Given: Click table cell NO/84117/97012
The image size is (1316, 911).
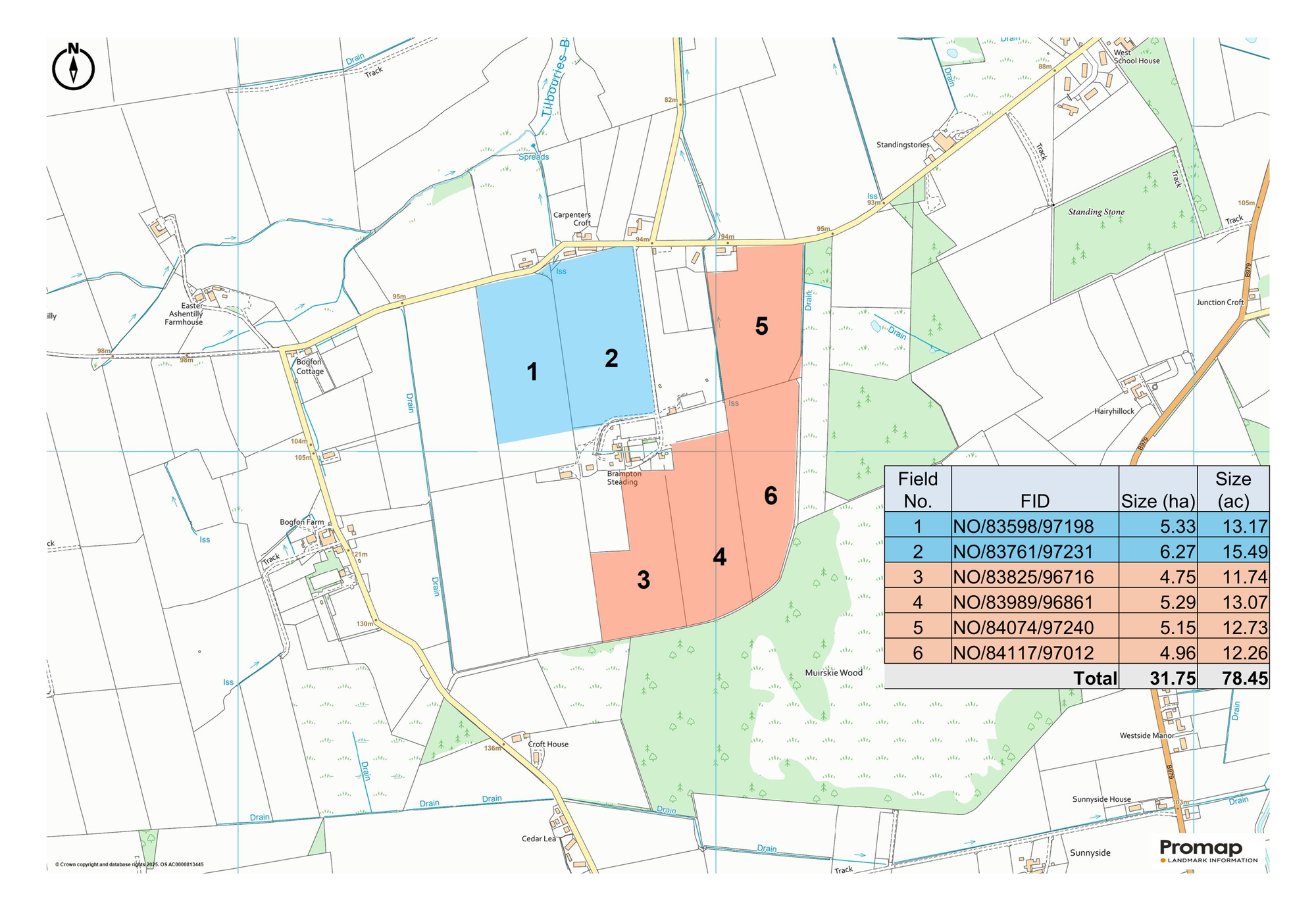Looking at the screenshot, I should [1023, 652].
